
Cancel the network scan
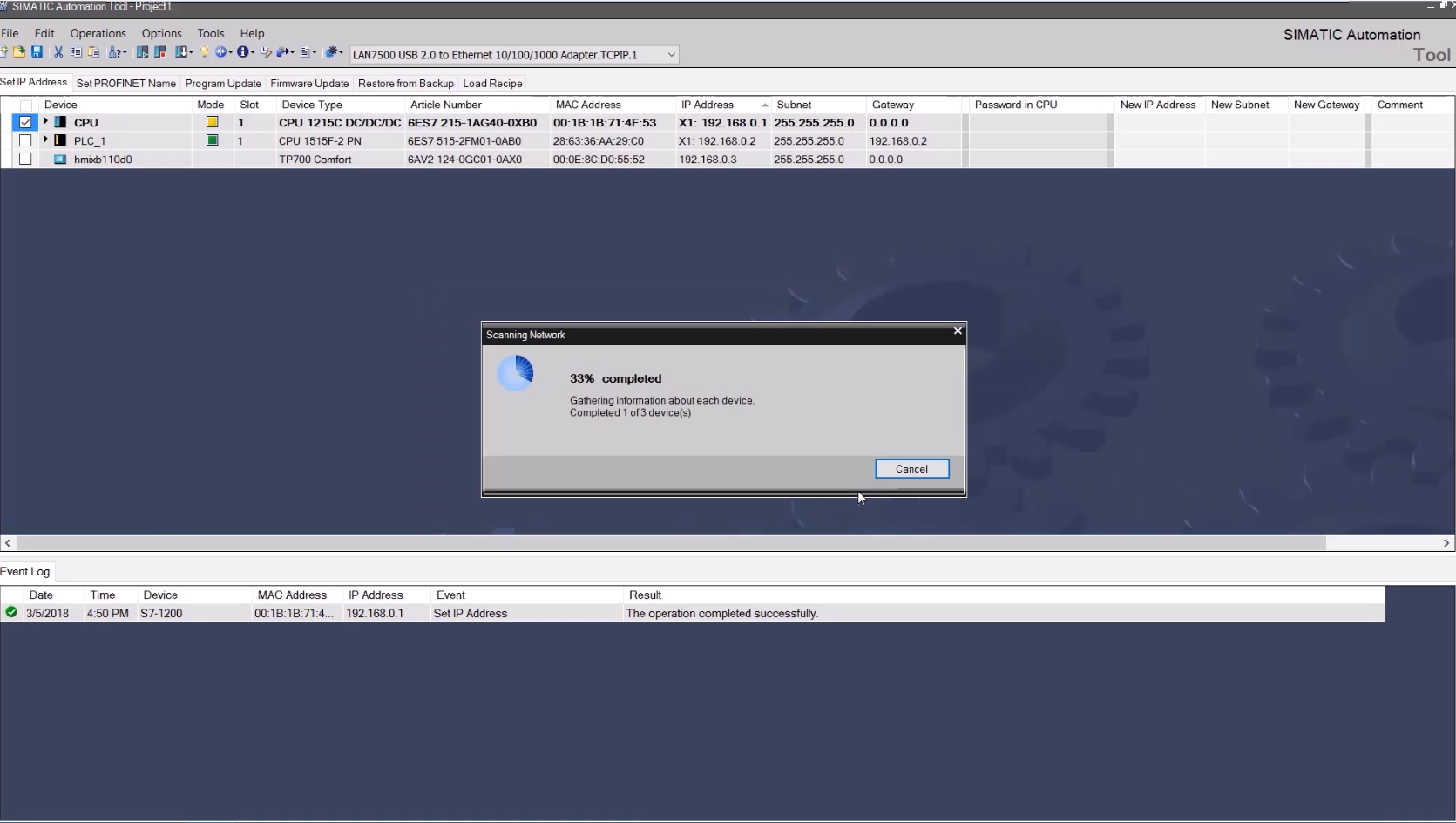[911, 469]
